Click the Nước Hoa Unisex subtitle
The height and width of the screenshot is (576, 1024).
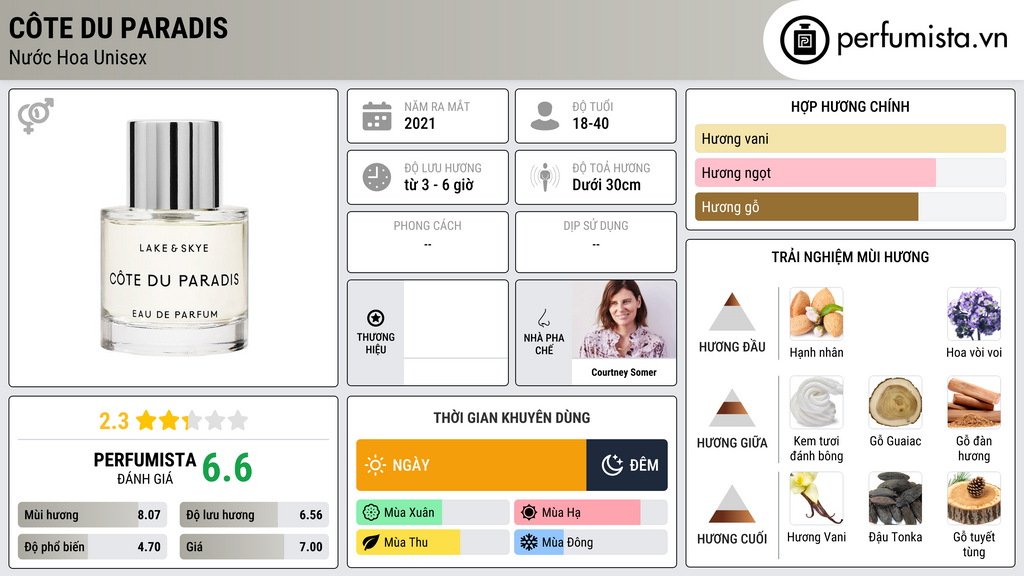click(x=78, y=57)
